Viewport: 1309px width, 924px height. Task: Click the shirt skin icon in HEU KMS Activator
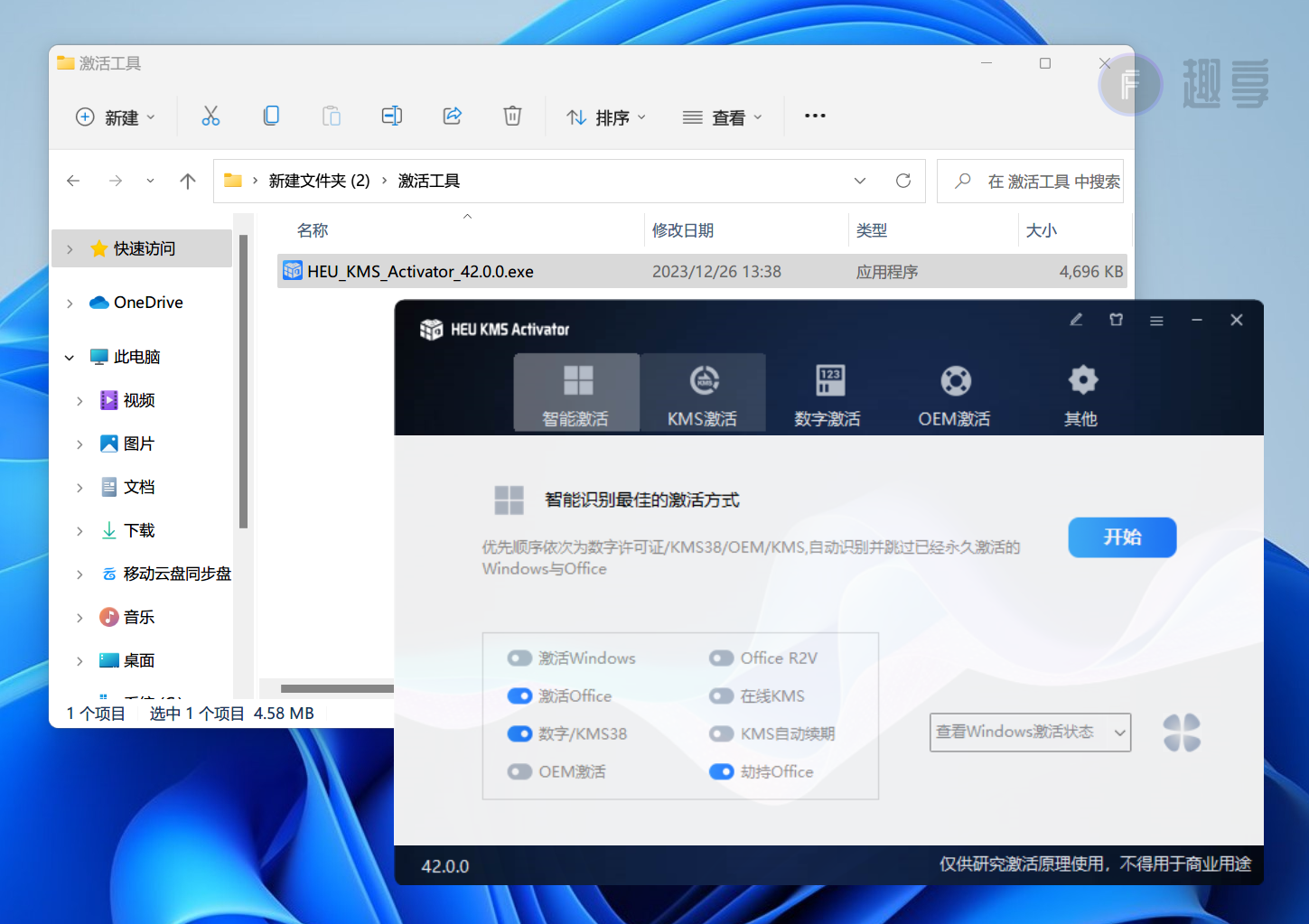tap(1117, 320)
